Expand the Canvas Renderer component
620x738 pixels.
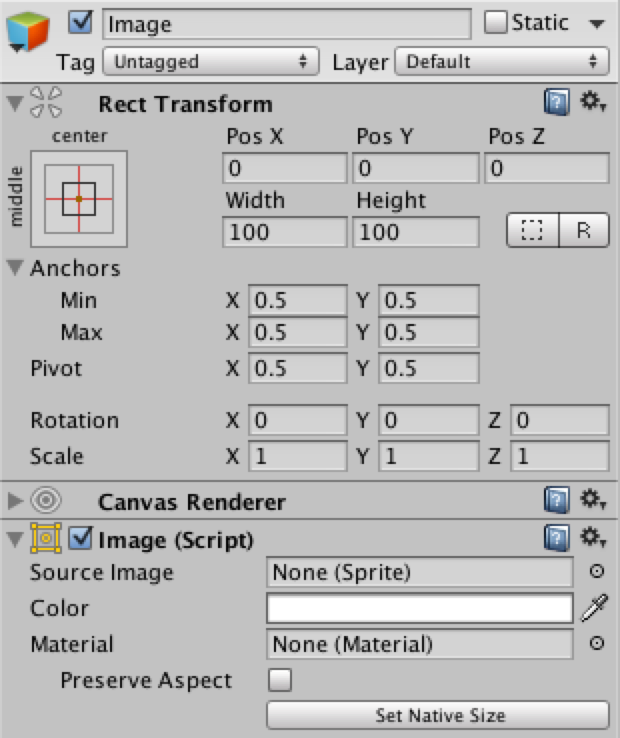click(16, 500)
